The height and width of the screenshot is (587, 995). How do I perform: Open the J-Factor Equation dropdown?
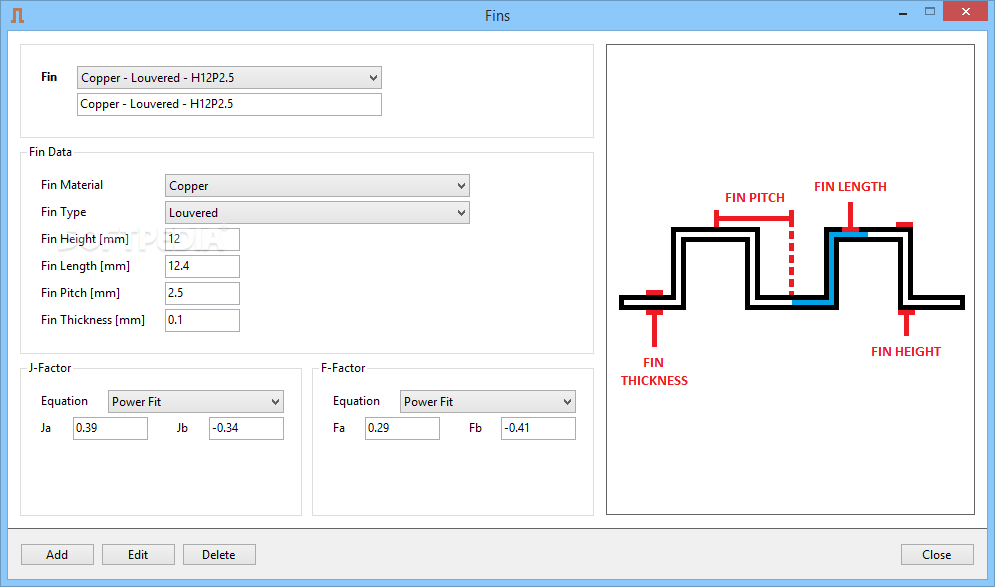195,402
